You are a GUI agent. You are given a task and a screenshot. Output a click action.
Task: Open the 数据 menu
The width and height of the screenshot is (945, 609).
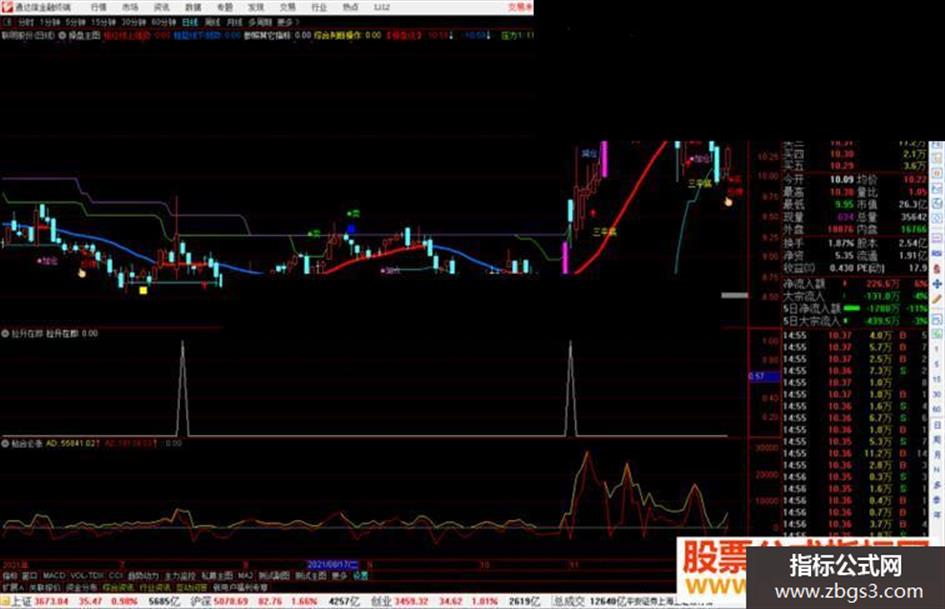click(x=193, y=7)
